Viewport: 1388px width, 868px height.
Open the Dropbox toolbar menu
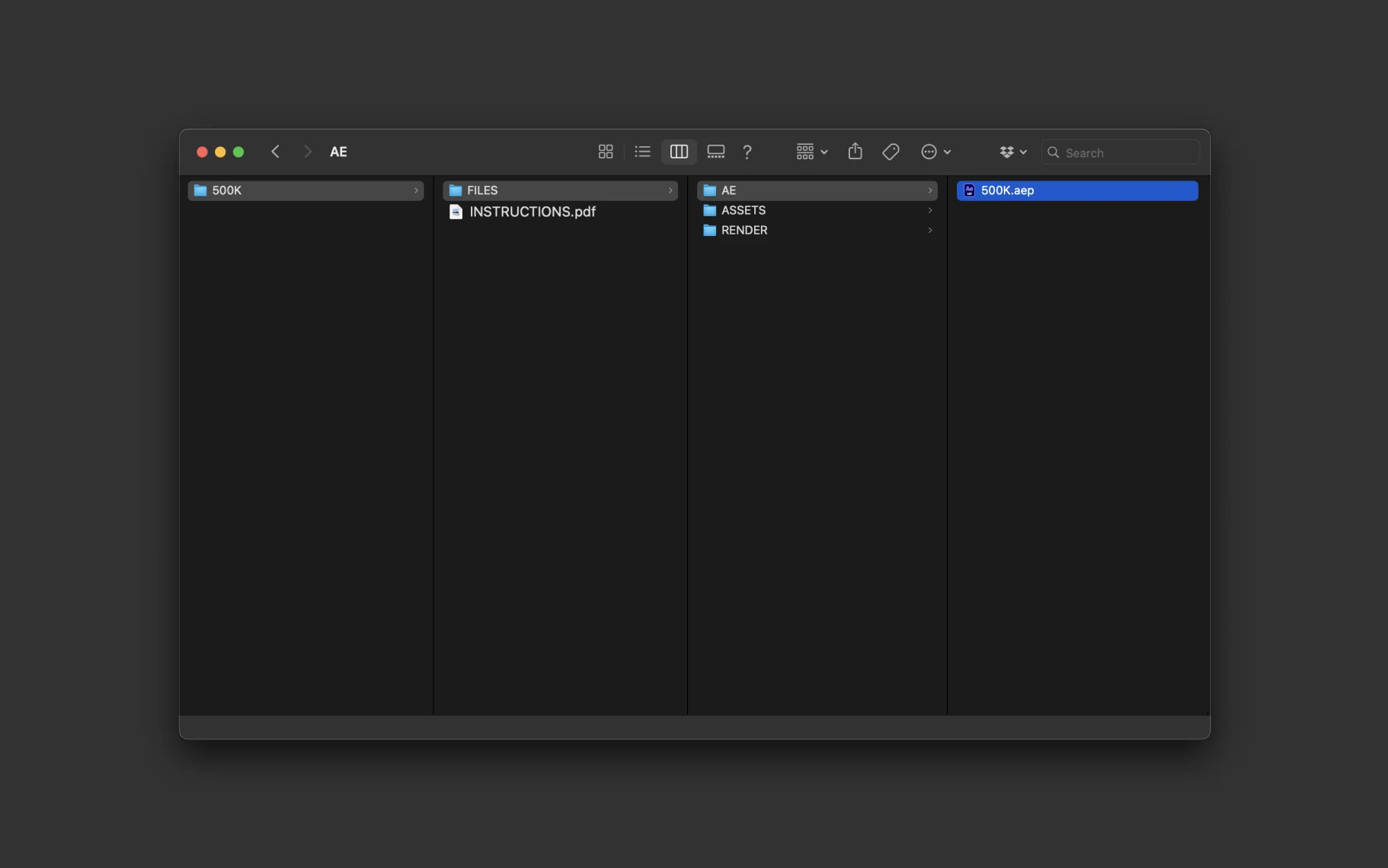(1012, 152)
